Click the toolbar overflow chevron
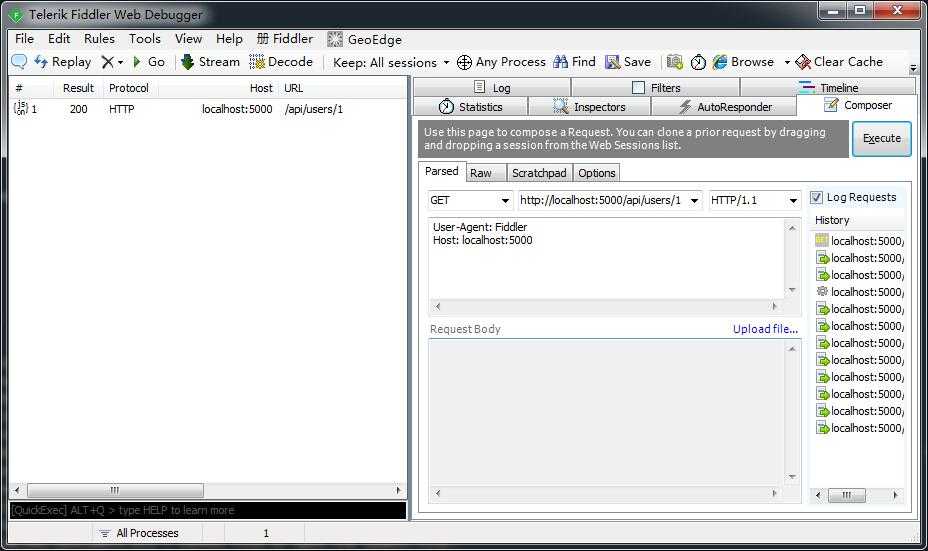 tap(913, 68)
